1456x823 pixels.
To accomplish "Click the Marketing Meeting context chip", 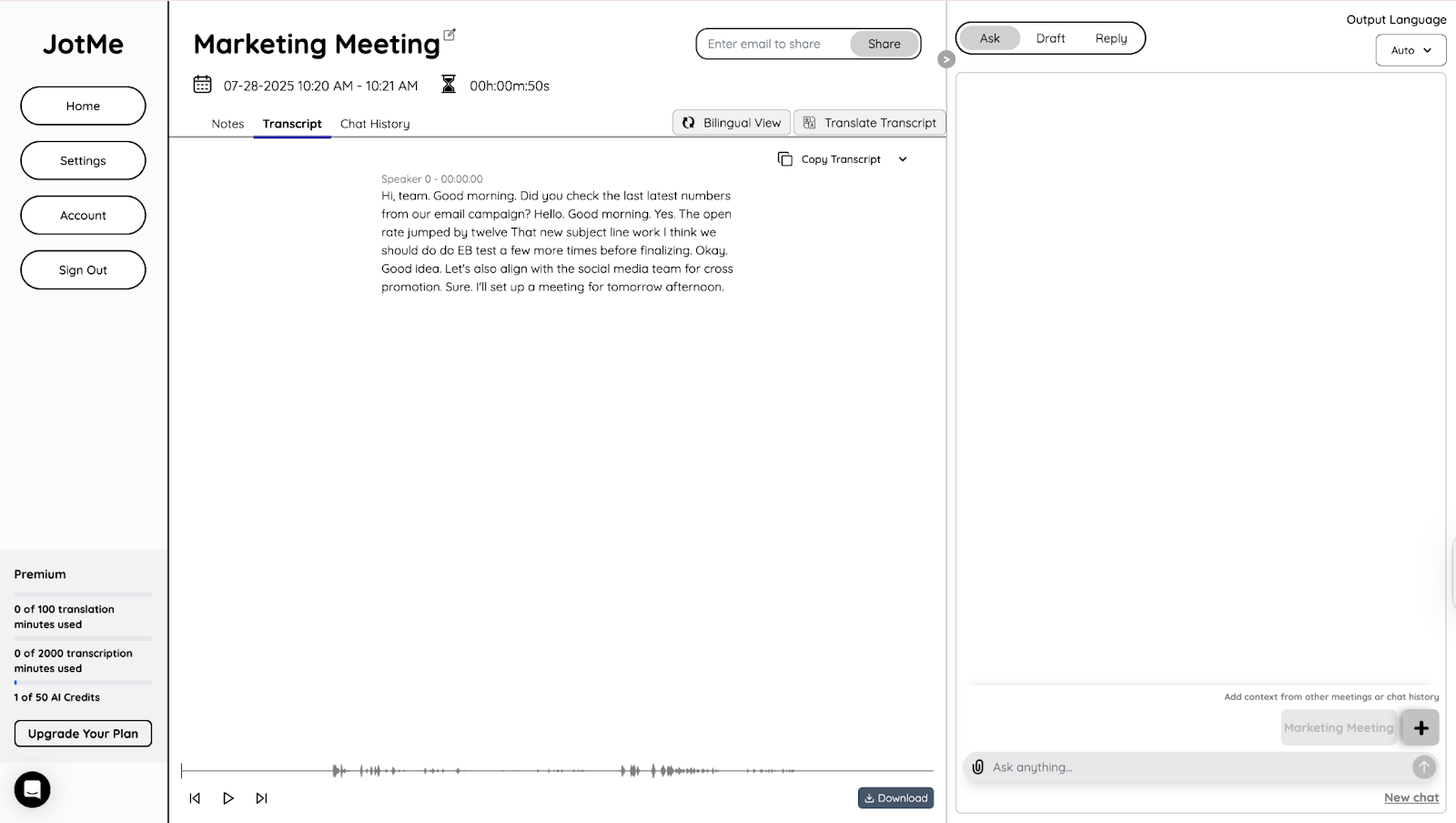I will pyautogui.click(x=1338, y=728).
